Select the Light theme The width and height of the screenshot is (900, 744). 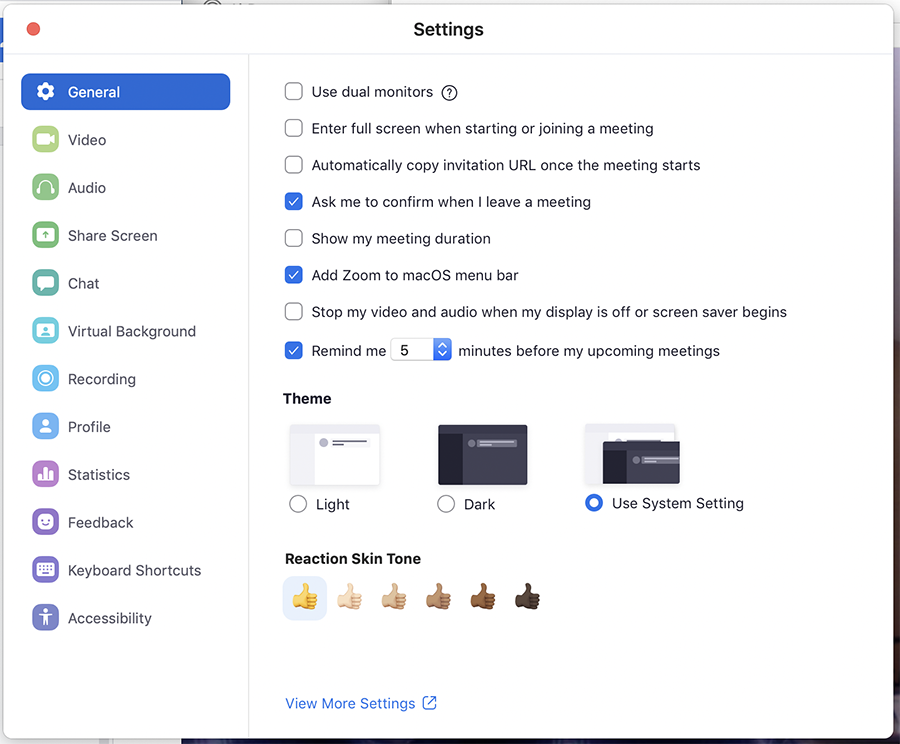point(298,504)
